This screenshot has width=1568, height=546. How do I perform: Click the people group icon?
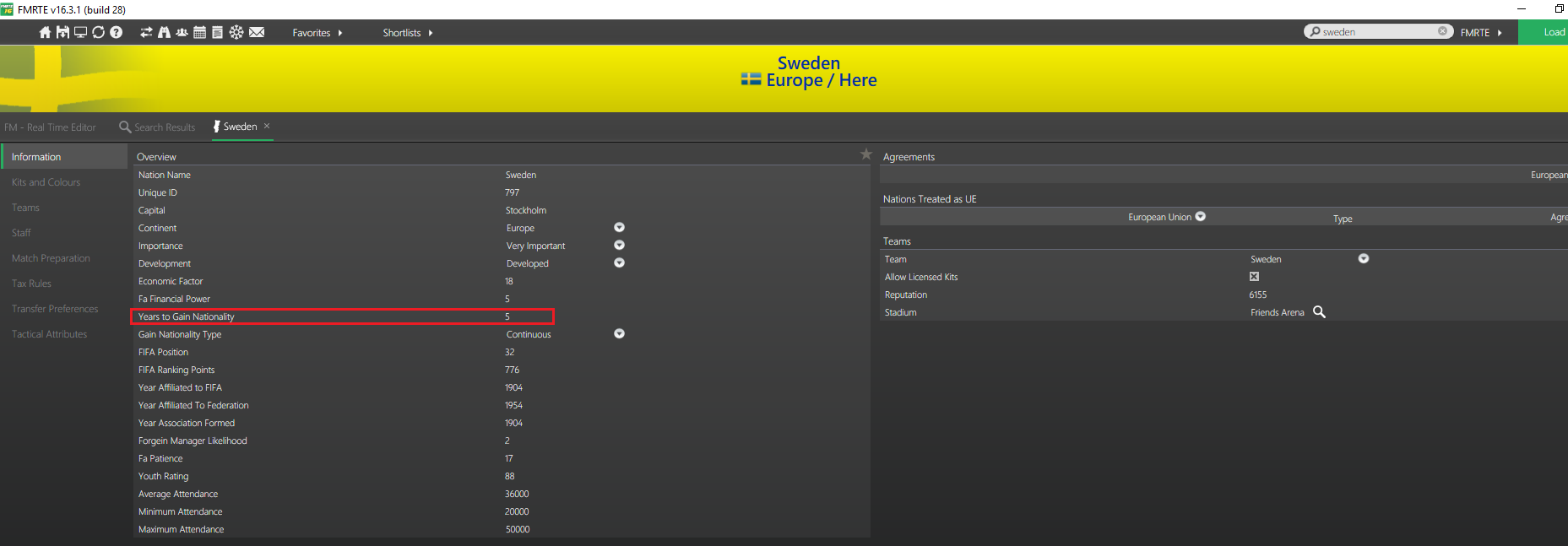182,32
